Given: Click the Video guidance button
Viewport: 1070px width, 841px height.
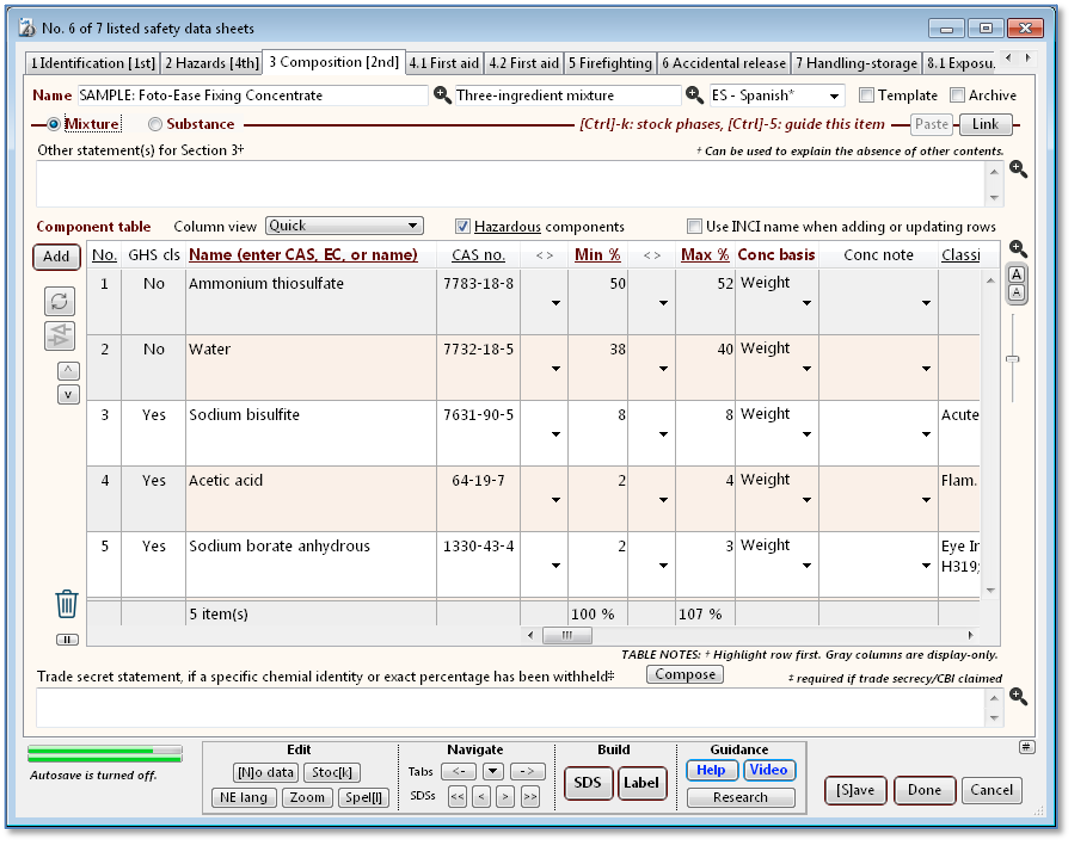Looking at the screenshot, I should tap(768, 770).
